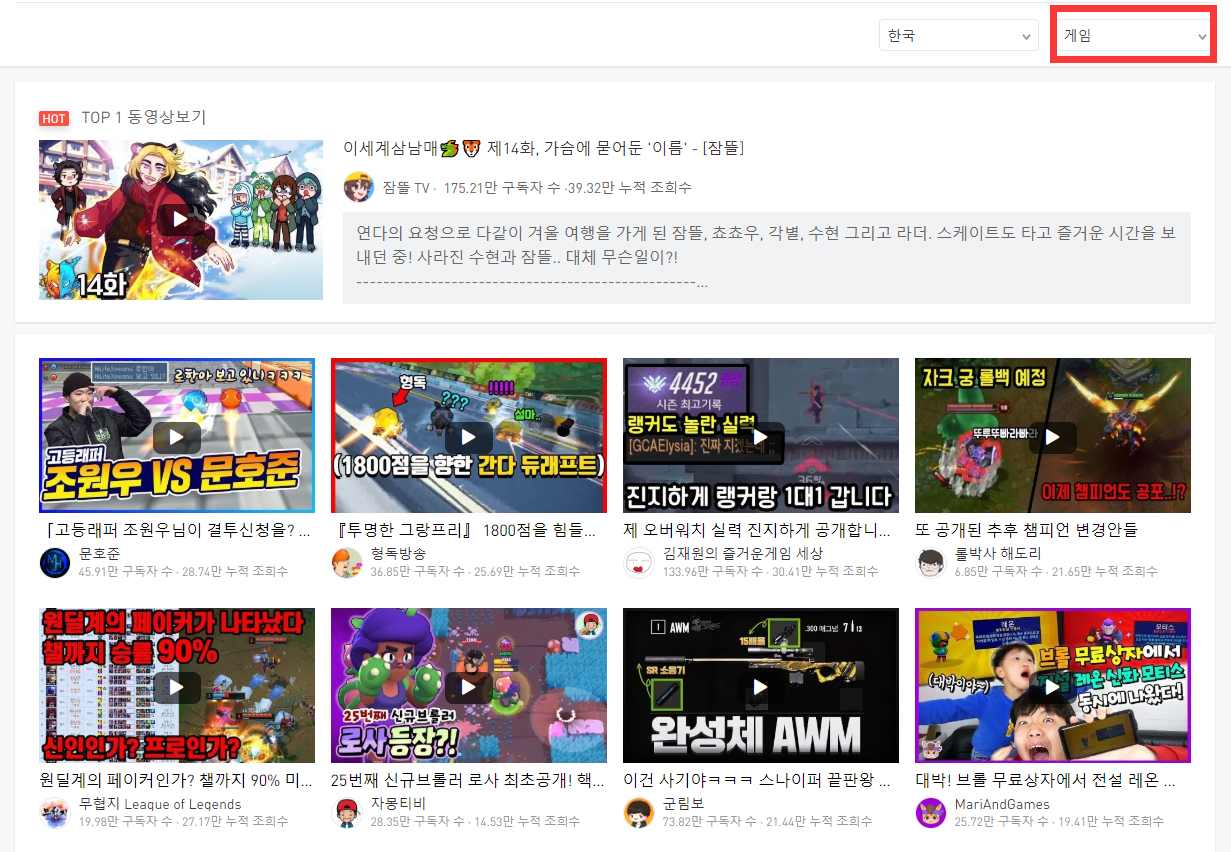Click TOP 1 동영상보기 heading

144,117
